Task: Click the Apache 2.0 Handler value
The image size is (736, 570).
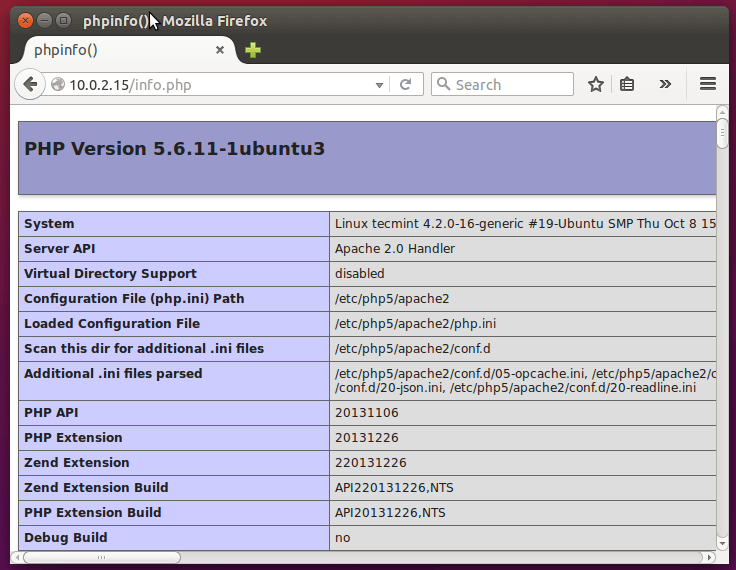Action: pyautogui.click(x=395, y=248)
